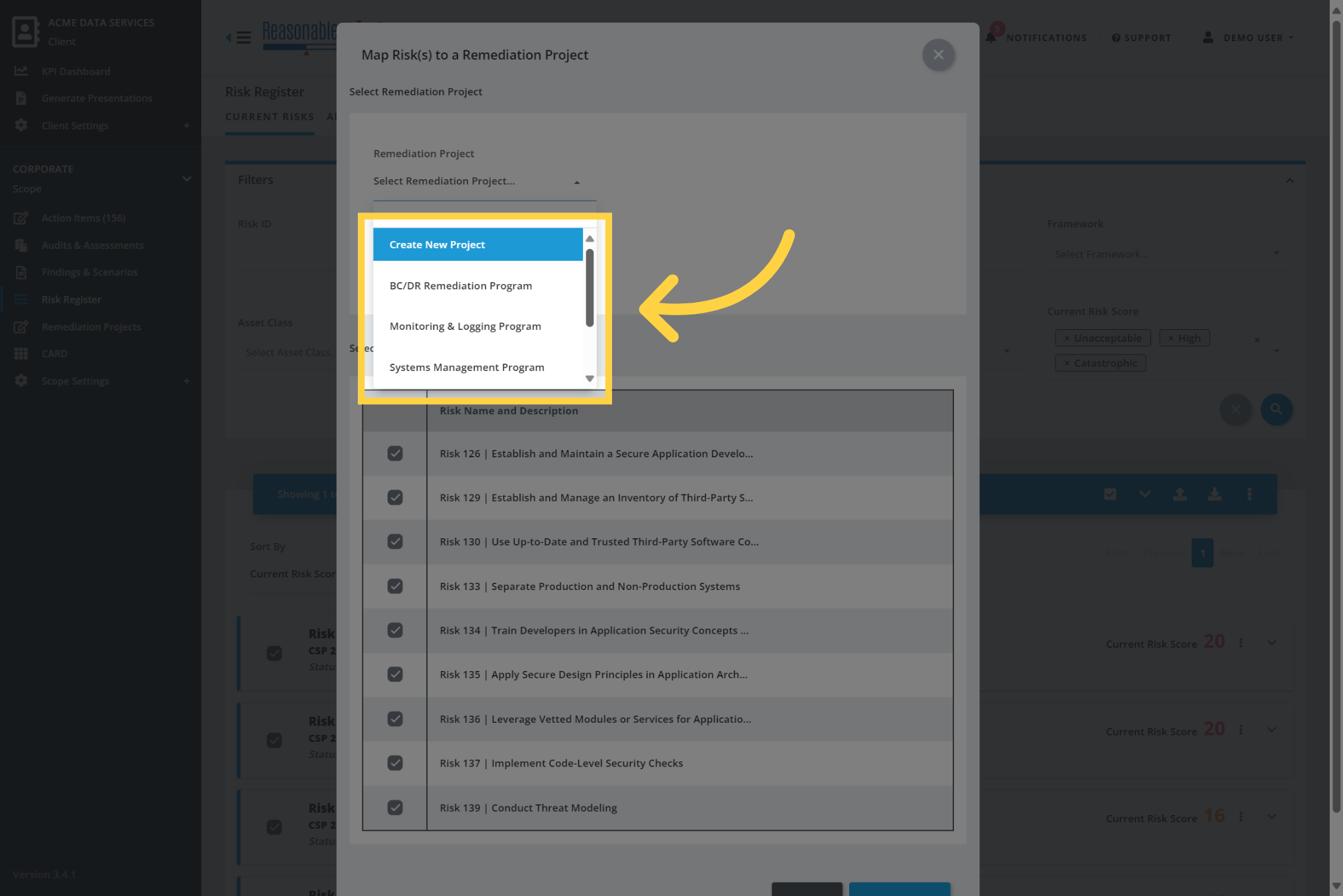
Task: Select Create New Project option
Action: (478, 244)
